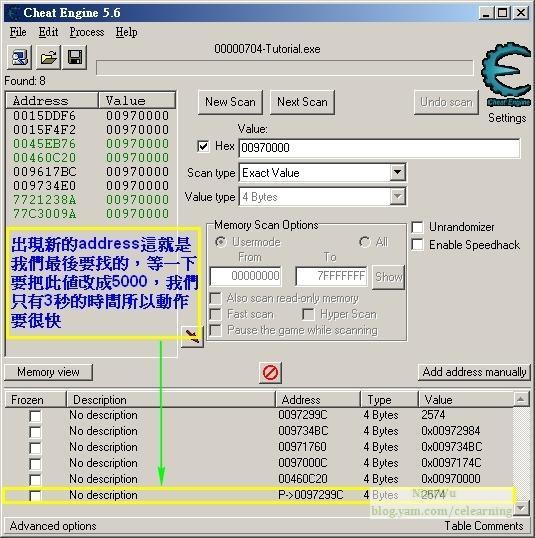Open the Scan type dropdown

pos(397,173)
